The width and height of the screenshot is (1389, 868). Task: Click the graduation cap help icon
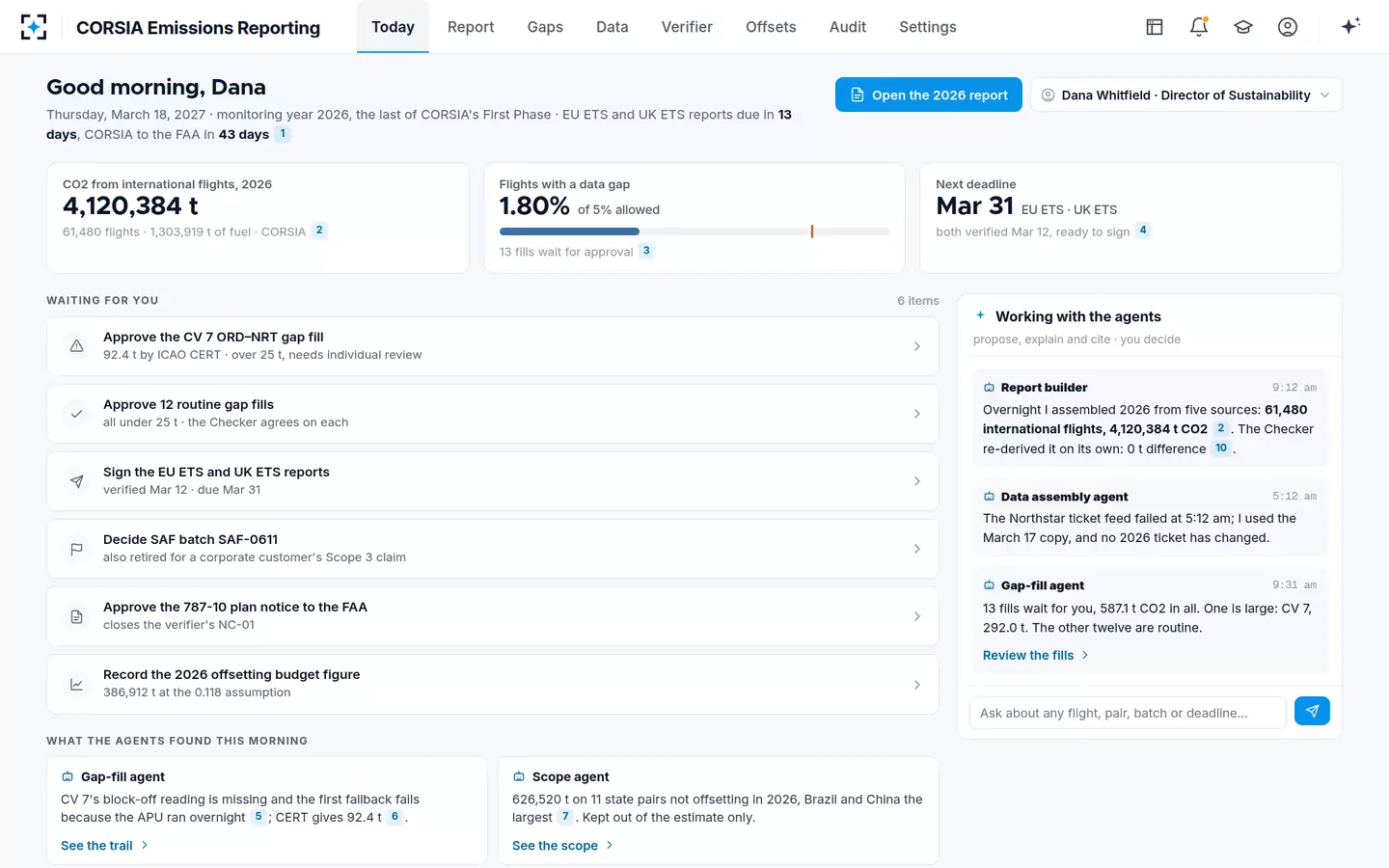pyautogui.click(x=1243, y=27)
